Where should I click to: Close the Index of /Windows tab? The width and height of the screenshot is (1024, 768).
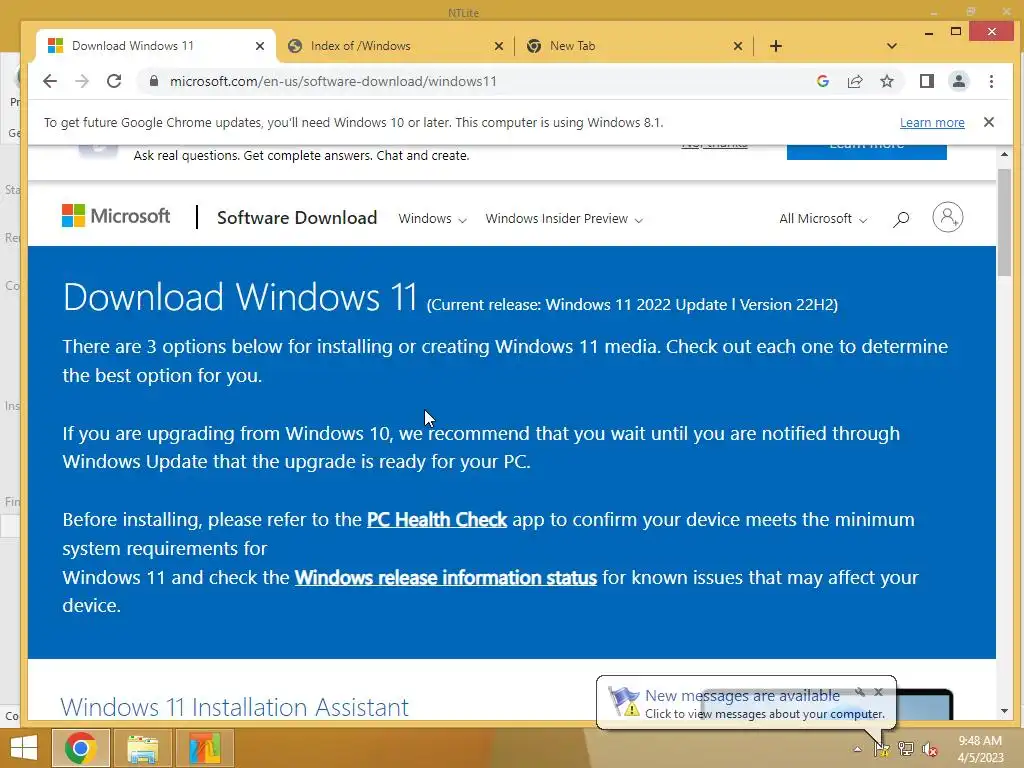coord(498,46)
